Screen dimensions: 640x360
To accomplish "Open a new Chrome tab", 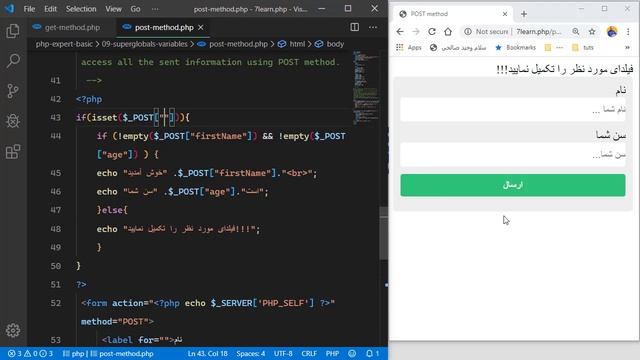I will point(524,14).
